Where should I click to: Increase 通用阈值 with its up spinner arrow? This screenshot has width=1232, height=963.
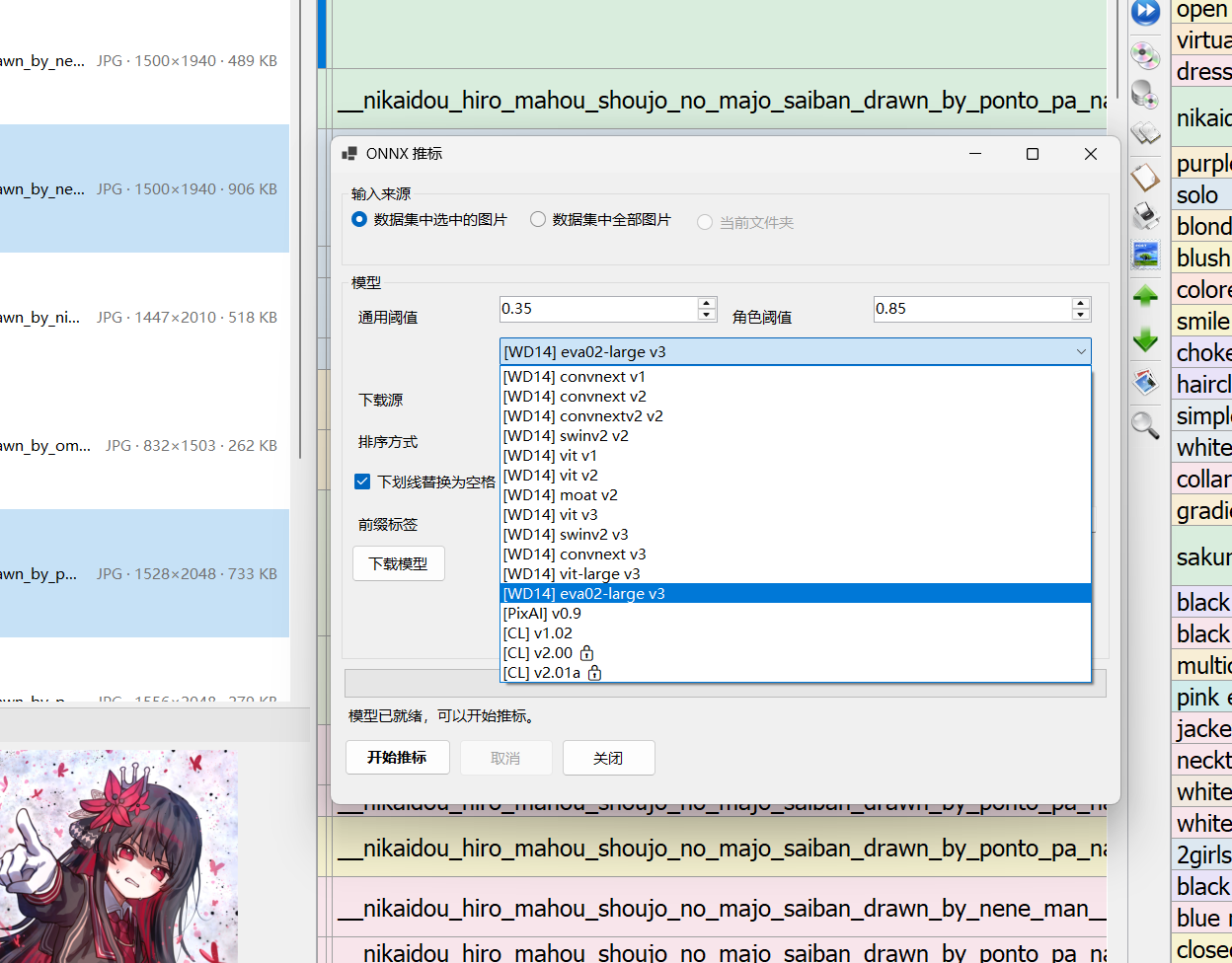coord(706,303)
